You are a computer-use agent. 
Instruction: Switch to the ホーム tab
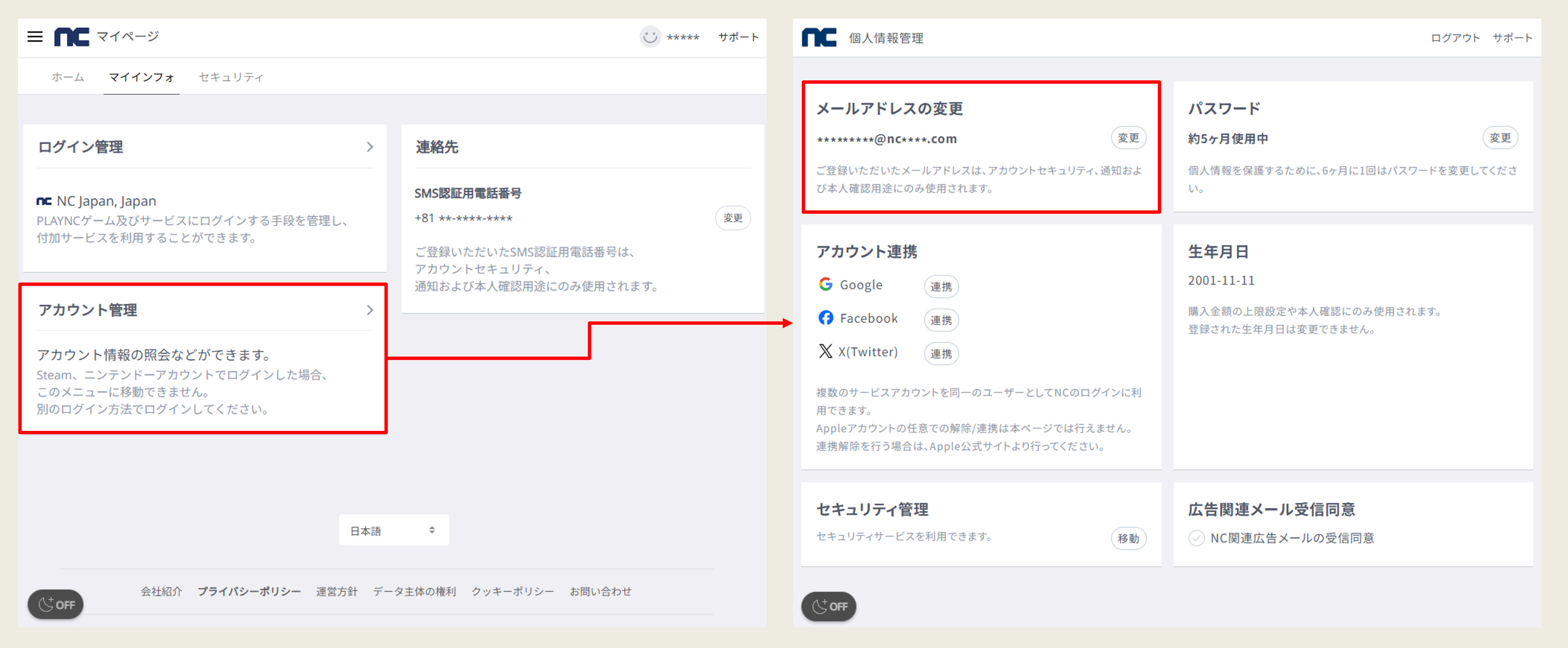point(68,77)
